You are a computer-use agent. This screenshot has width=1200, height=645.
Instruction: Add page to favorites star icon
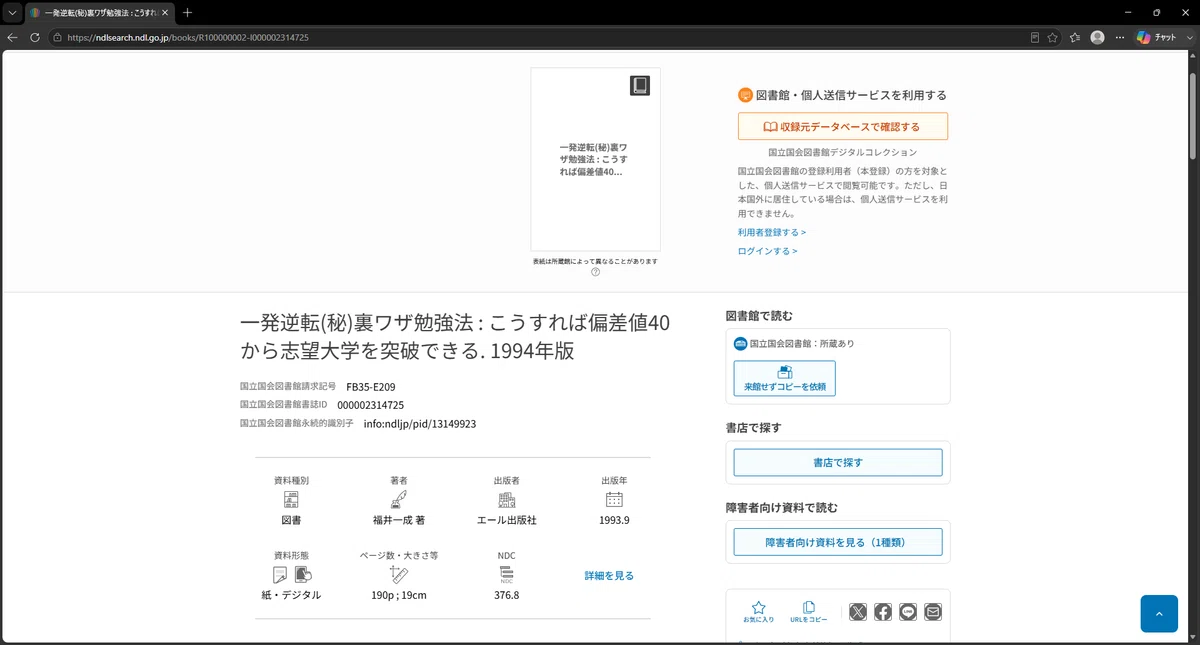[x=1052, y=37]
